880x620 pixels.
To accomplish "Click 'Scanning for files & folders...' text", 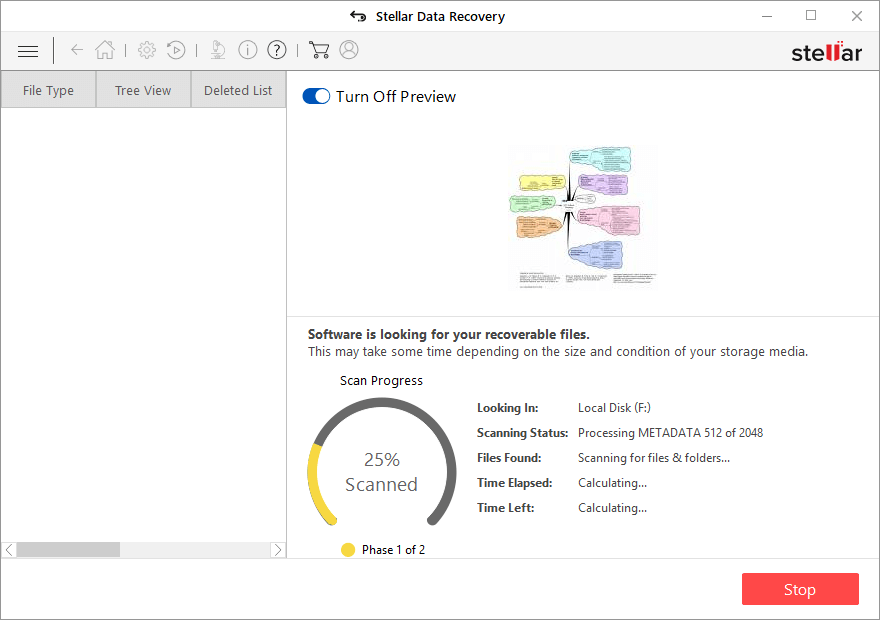I will click(654, 458).
